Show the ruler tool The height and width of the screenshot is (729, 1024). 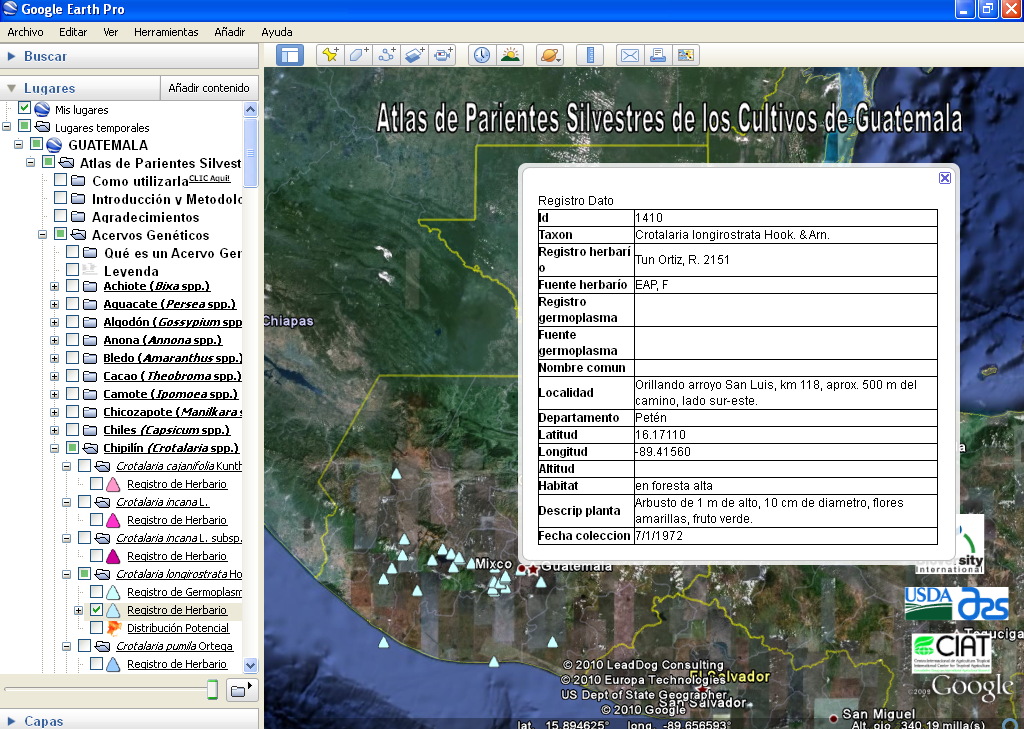pos(590,55)
